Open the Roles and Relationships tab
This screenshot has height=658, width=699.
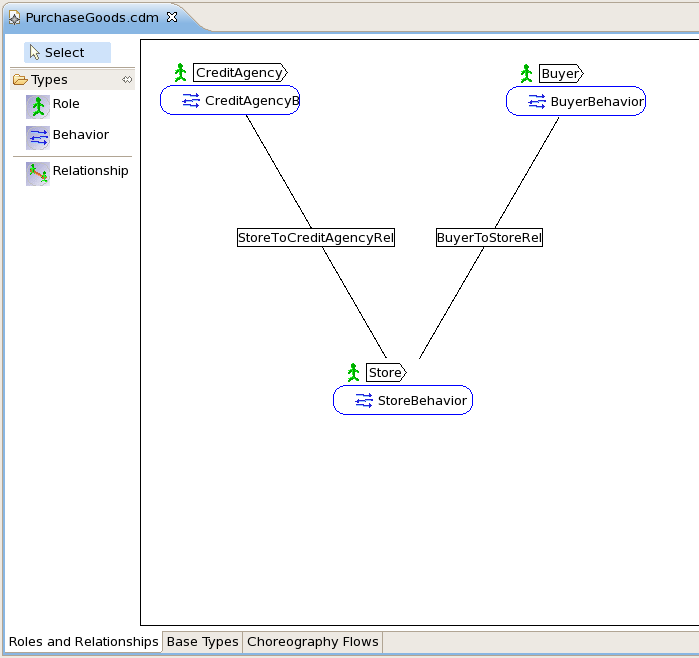pyautogui.click(x=83, y=642)
